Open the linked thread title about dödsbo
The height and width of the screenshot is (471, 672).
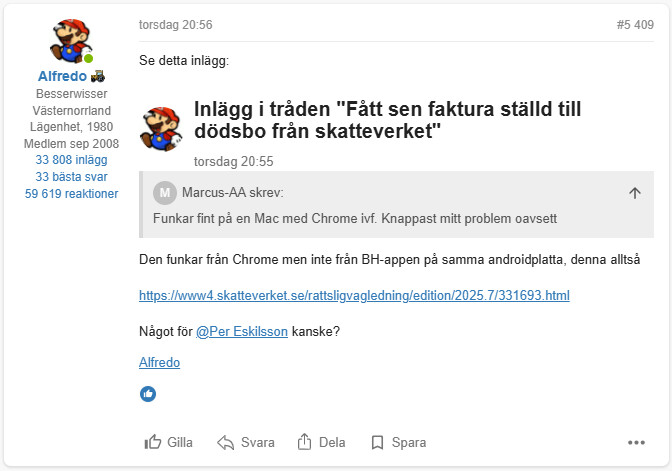(x=387, y=121)
